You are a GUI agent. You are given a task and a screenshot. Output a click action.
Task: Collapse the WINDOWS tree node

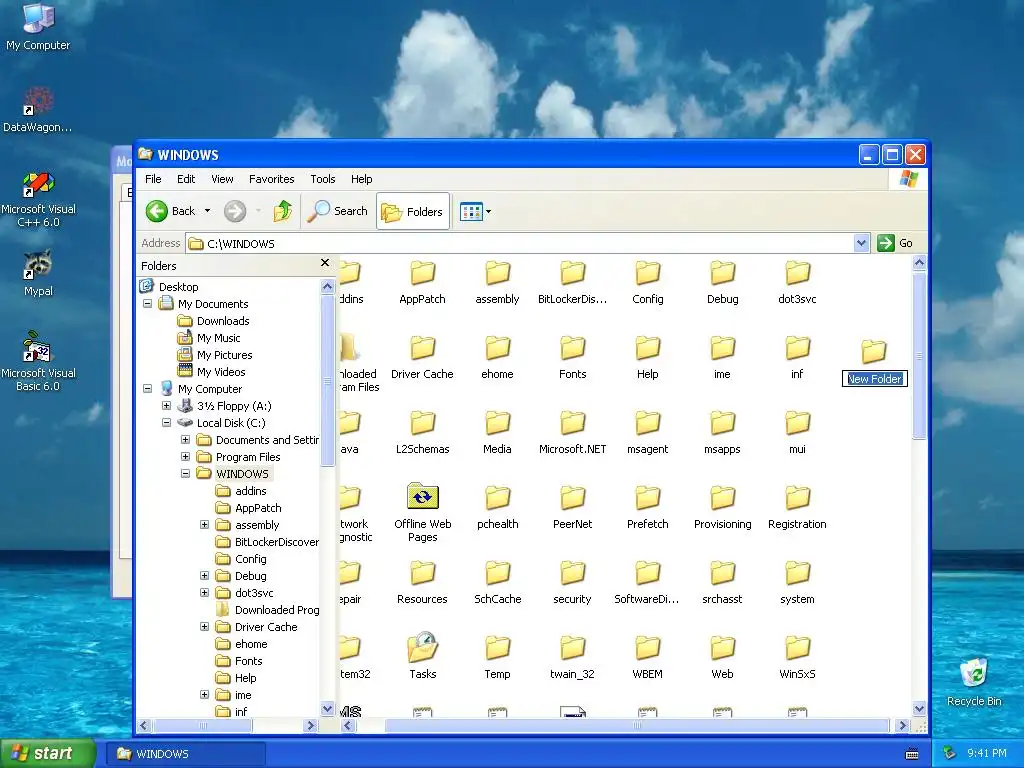click(185, 473)
